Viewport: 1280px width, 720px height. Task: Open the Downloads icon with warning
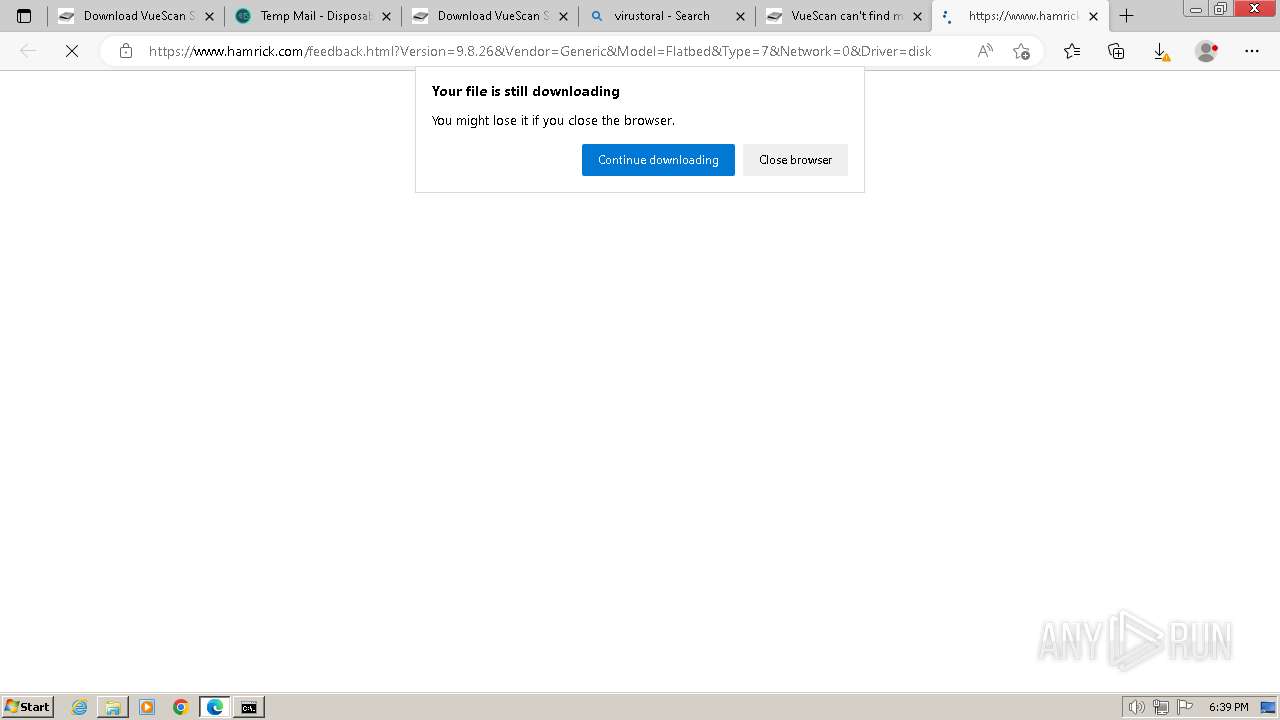pos(1160,51)
